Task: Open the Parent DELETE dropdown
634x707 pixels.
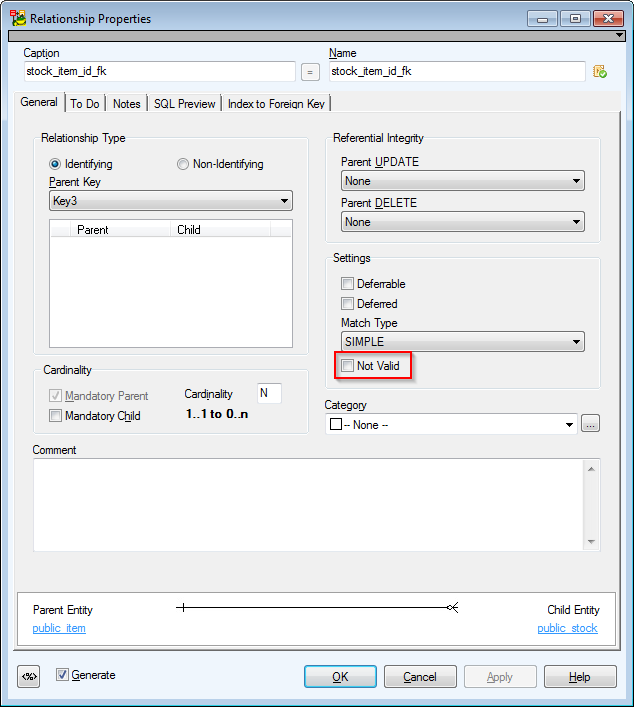Action: point(463,222)
